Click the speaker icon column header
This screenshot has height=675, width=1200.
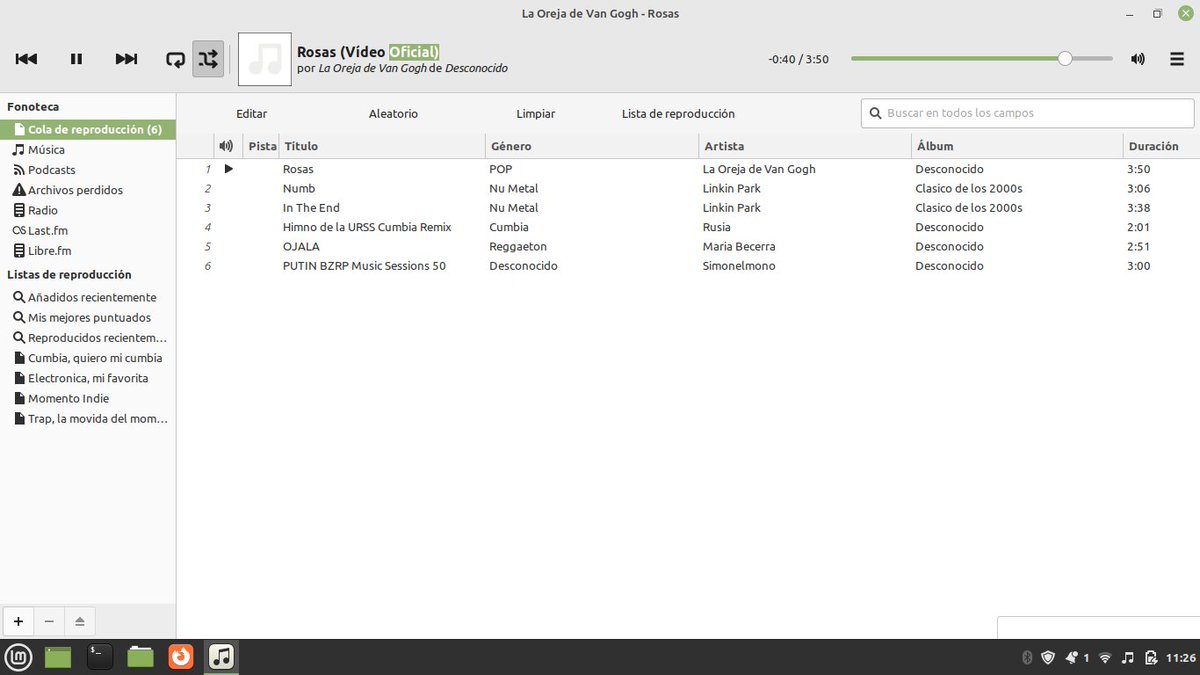click(x=226, y=146)
